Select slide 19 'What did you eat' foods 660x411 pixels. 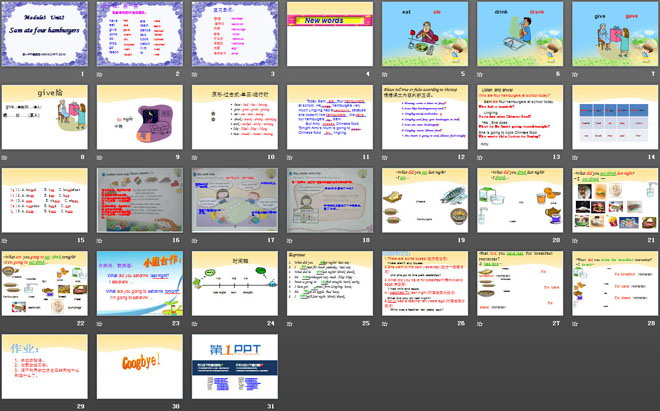tap(425, 200)
